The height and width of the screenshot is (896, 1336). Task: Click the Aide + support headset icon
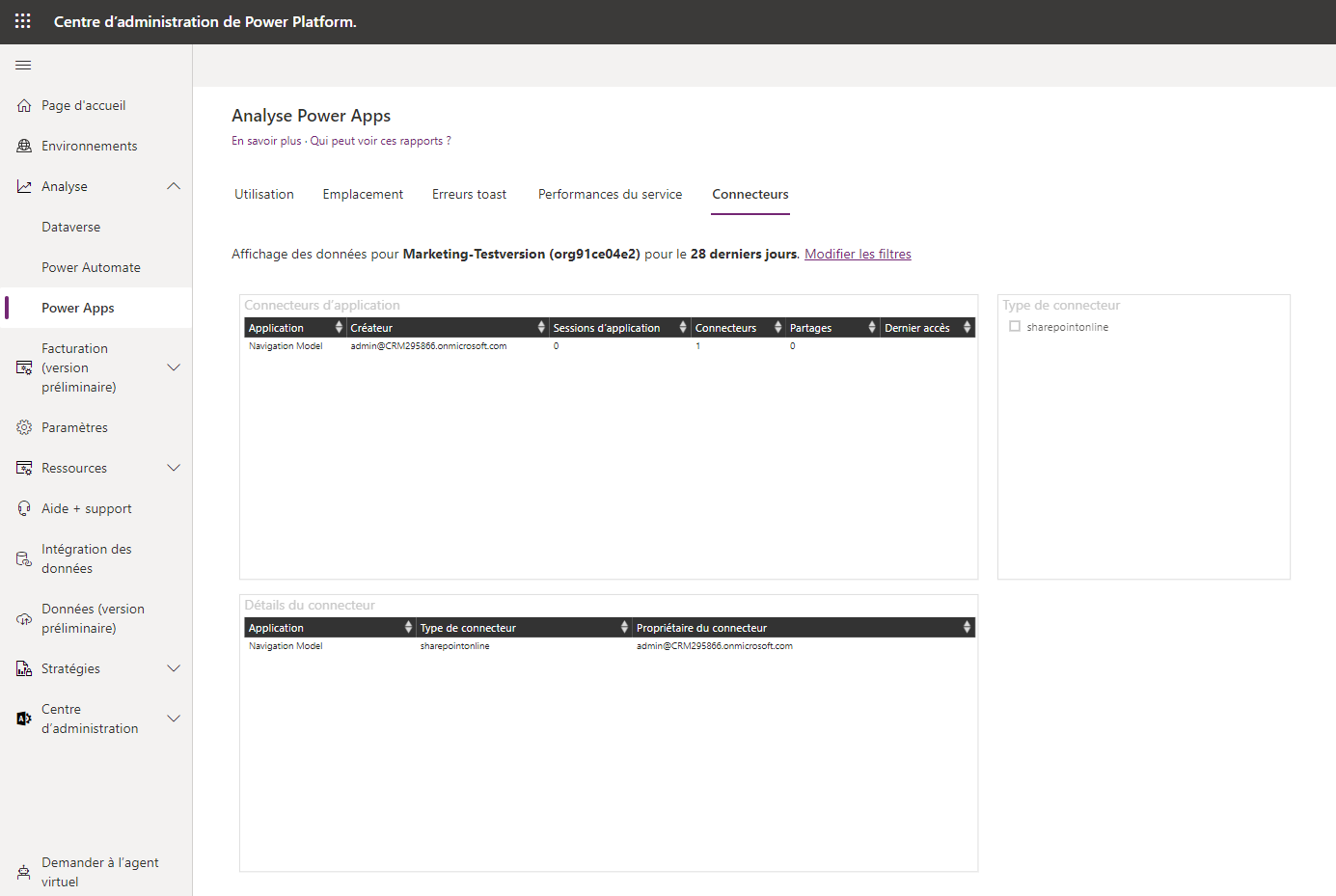tap(24, 509)
